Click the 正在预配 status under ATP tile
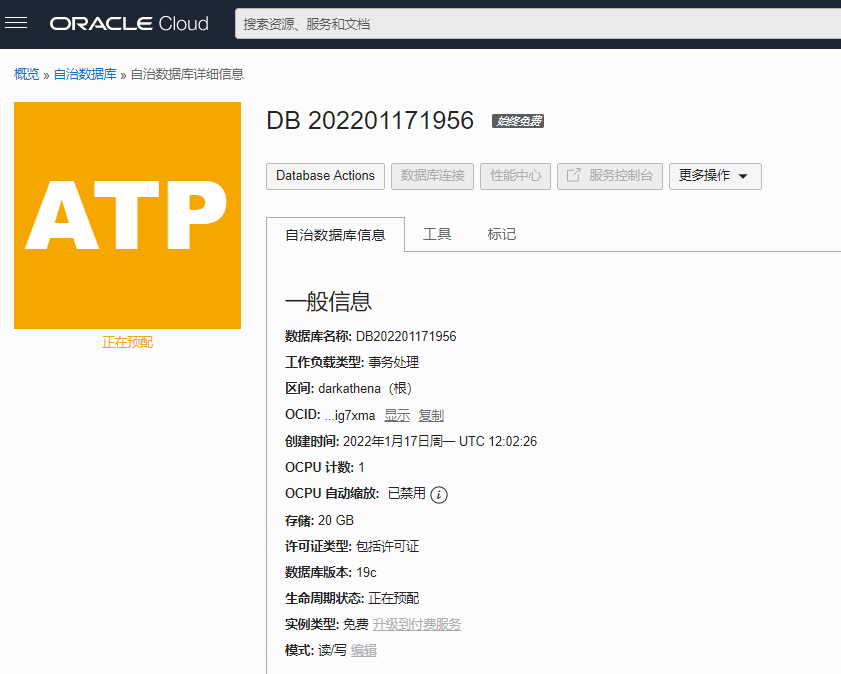The width and height of the screenshot is (841, 674). [128, 342]
